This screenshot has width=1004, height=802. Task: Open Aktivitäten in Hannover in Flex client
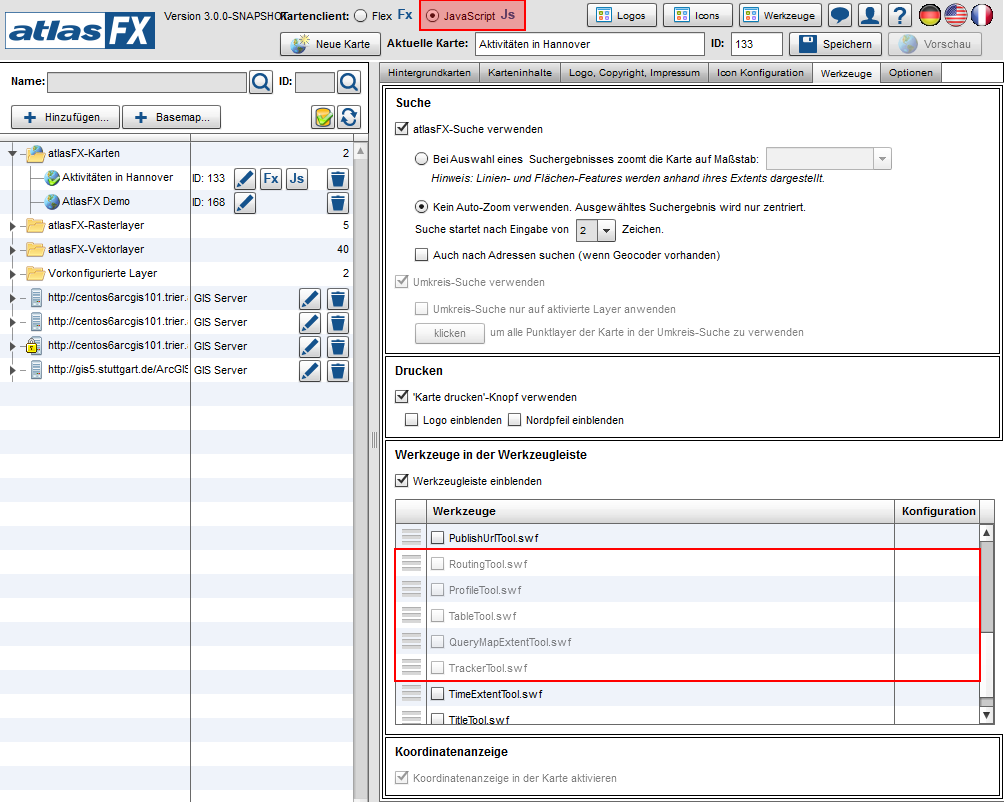pos(271,179)
